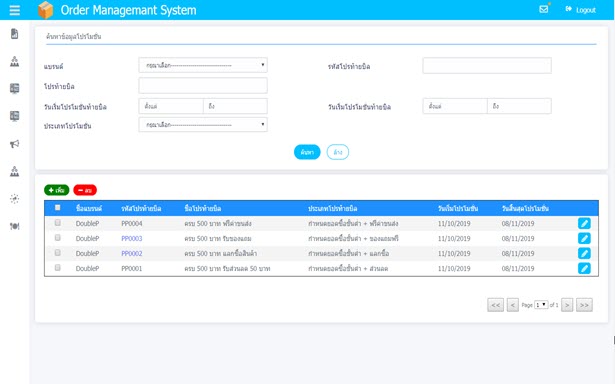Click the Order Managemant System title
The height and width of the screenshot is (384, 615).
128,10
